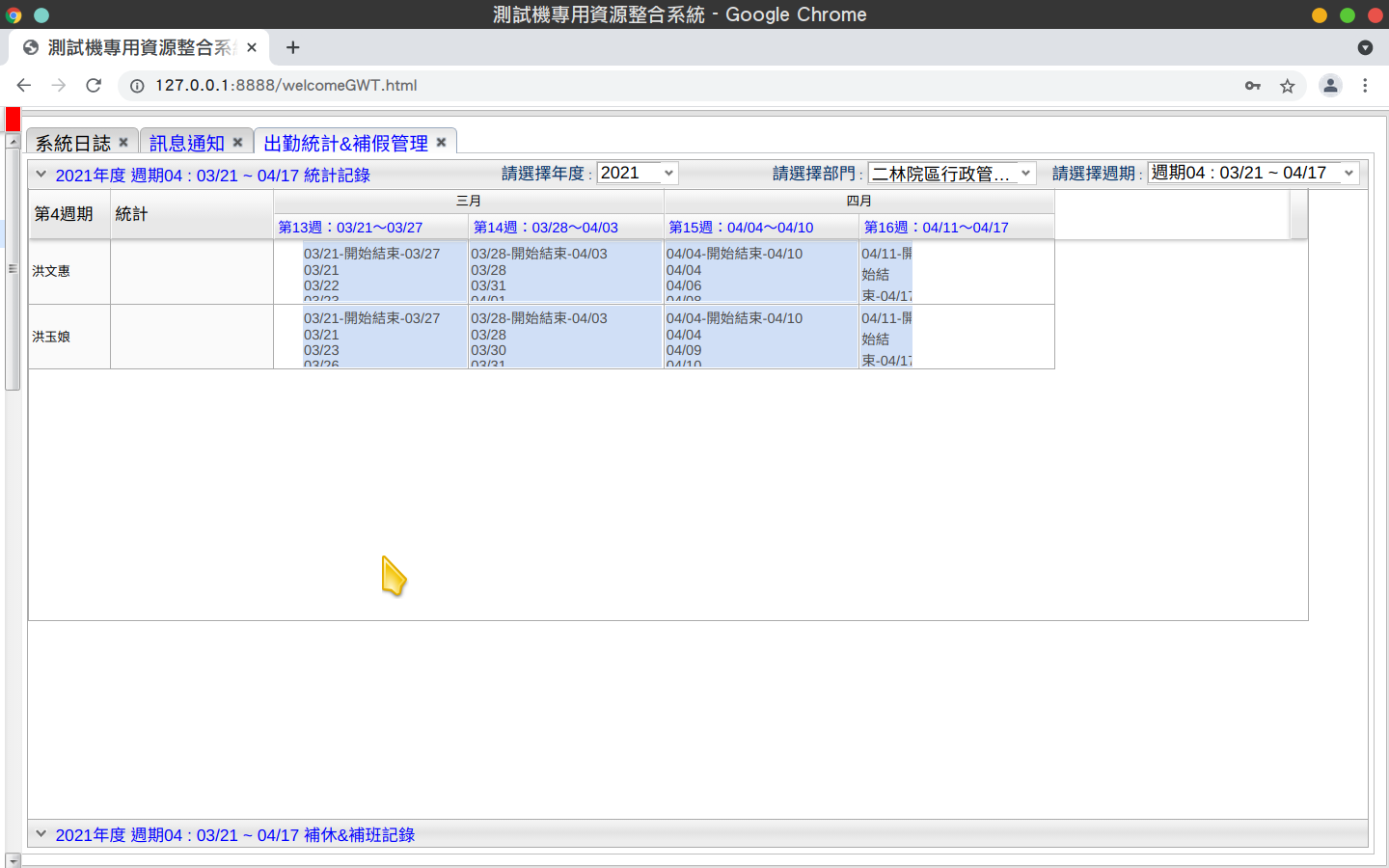Reload the current page
This screenshot has height=868, width=1389.
pos(94,86)
